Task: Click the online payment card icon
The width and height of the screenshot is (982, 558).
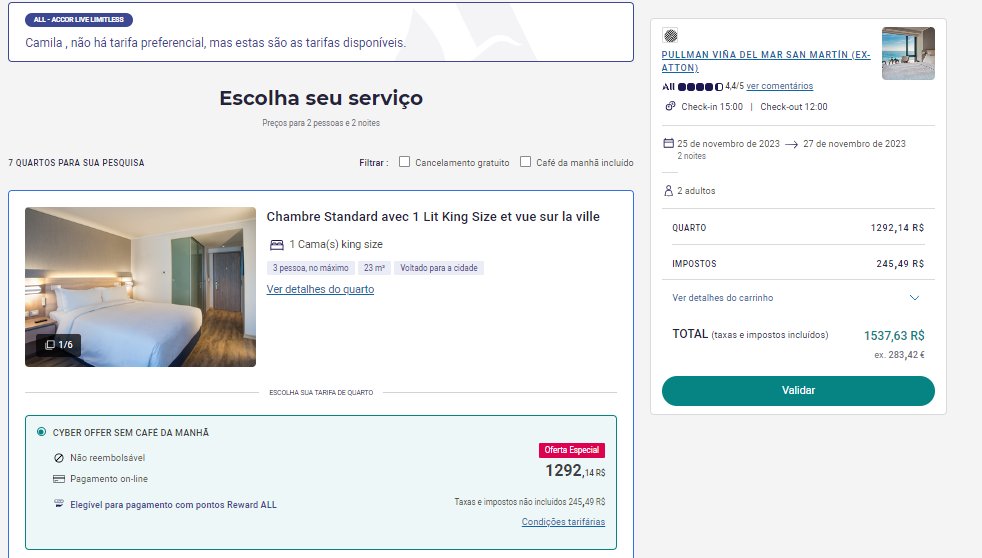Action: pos(59,479)
